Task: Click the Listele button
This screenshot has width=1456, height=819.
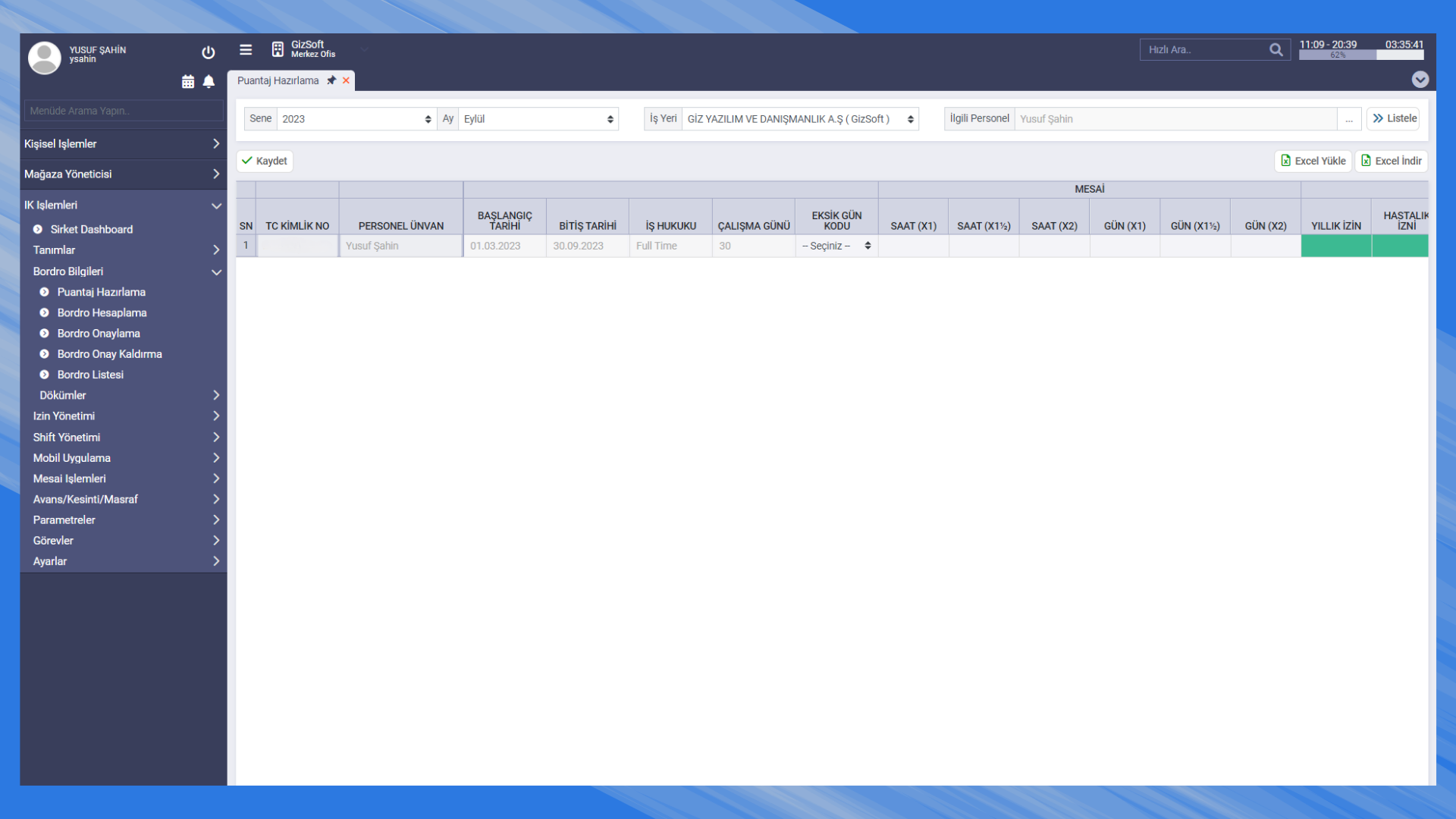Action: [1394, 118]
